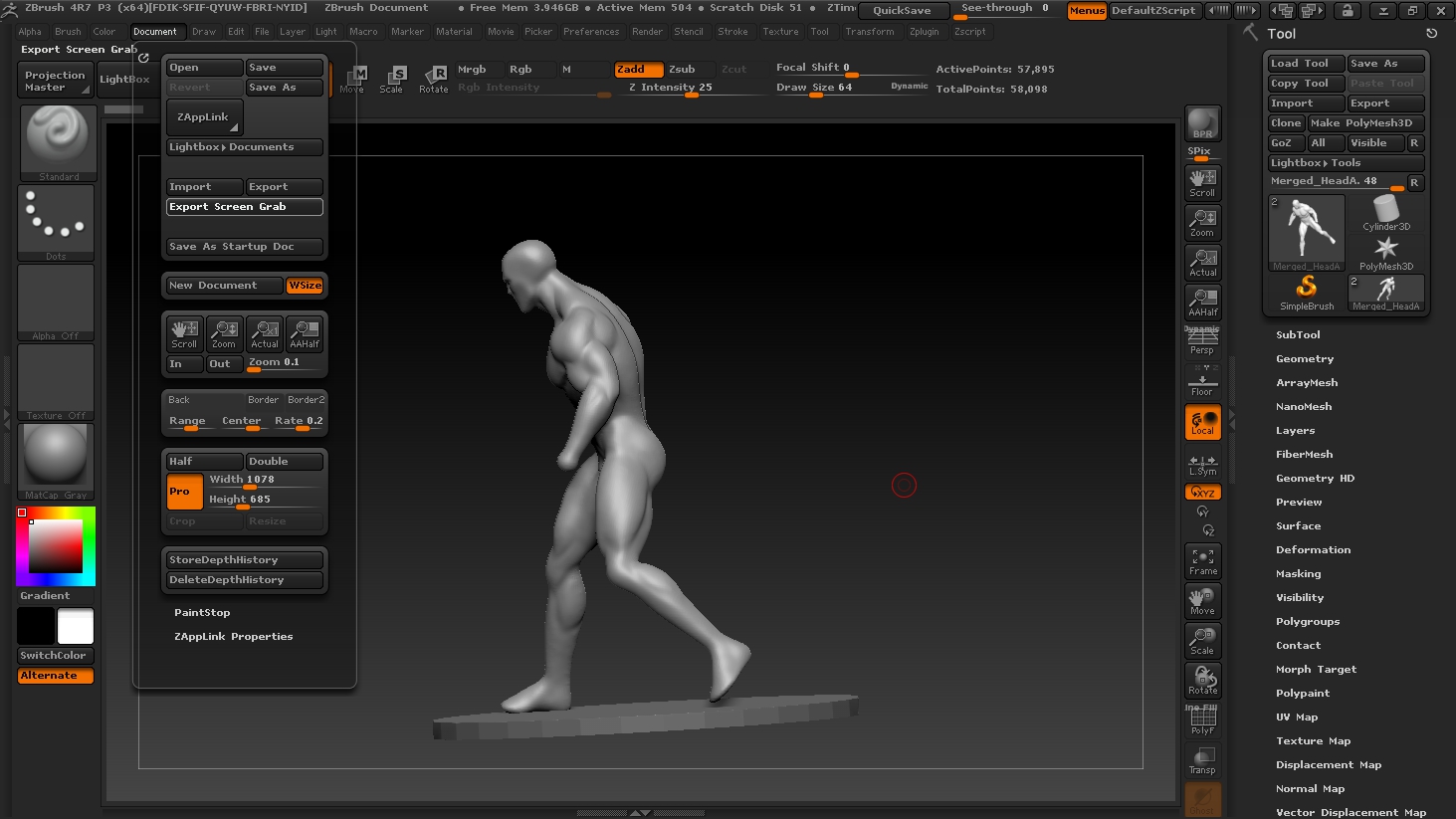This screenshot has height=819, width=1456.
Task: Open the Brush menu
Action: coord(68,32)
